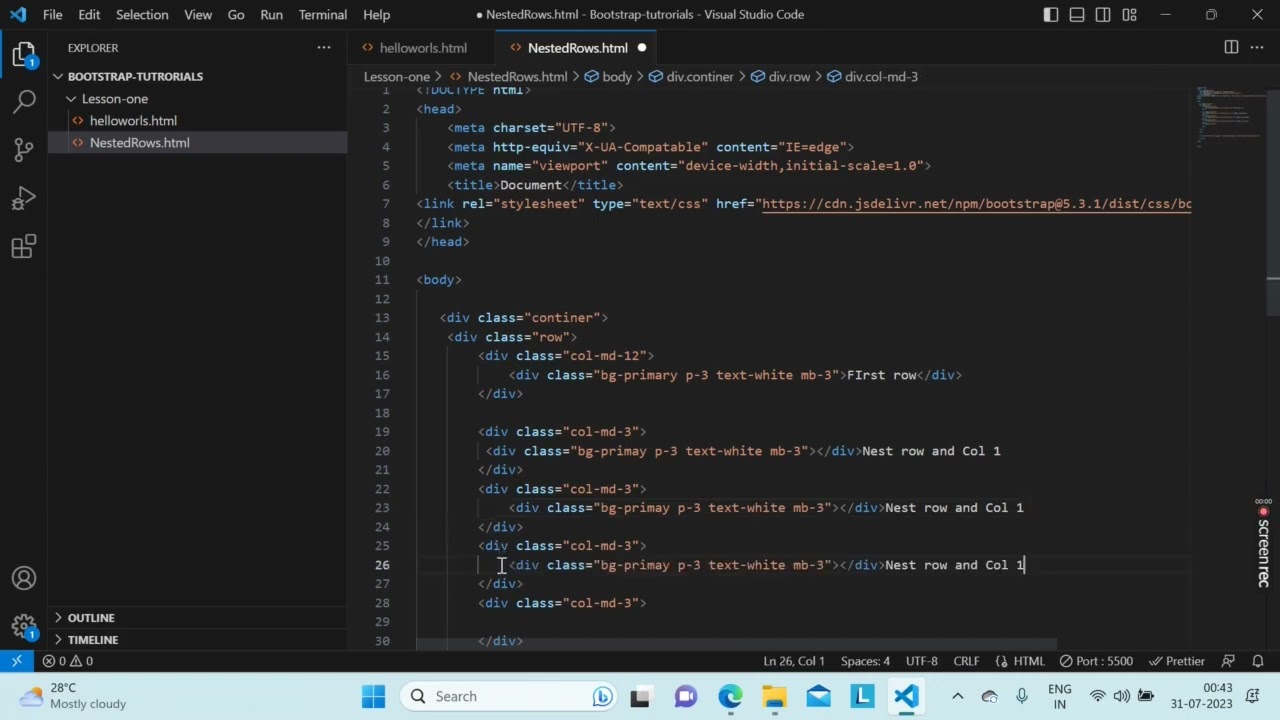The height and width of the screenshot is (720, 1280).
Task: Open the Terminal menu
Action: click(x=323, y=15)
